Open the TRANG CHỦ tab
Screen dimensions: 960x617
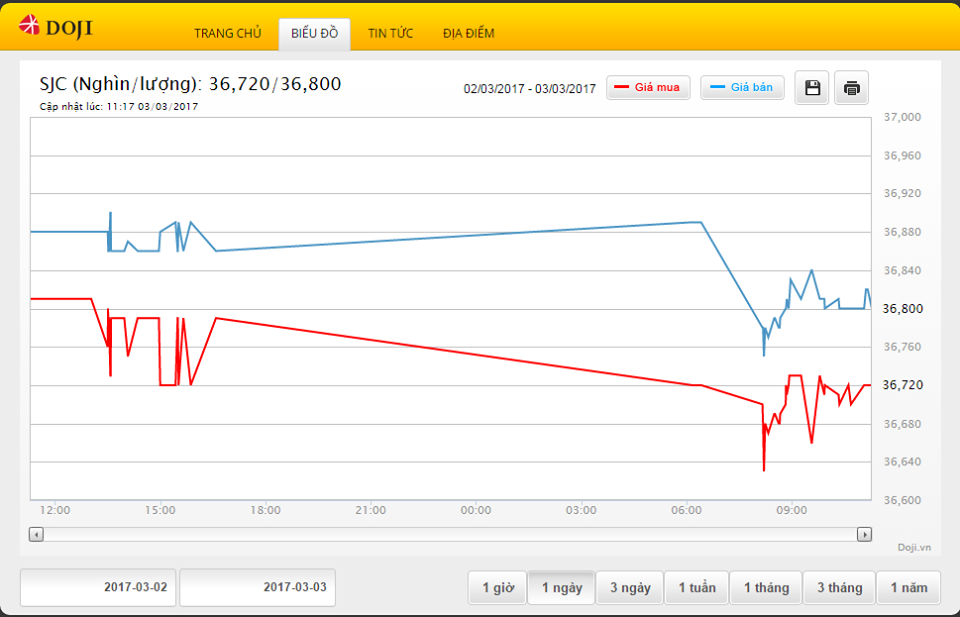pos(228,34)
